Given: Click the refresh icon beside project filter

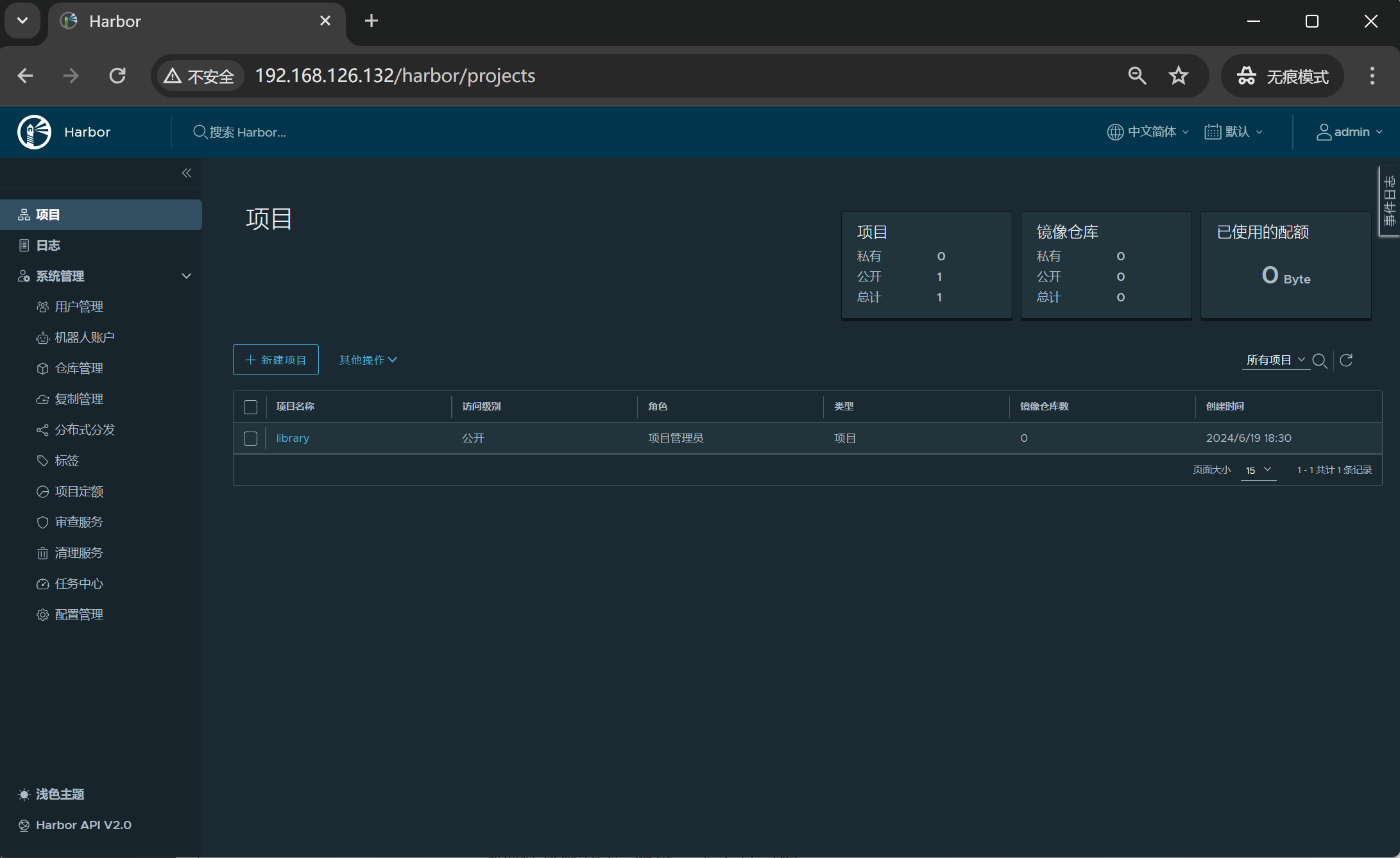Looking at the screenshot, I should 1346,360.
